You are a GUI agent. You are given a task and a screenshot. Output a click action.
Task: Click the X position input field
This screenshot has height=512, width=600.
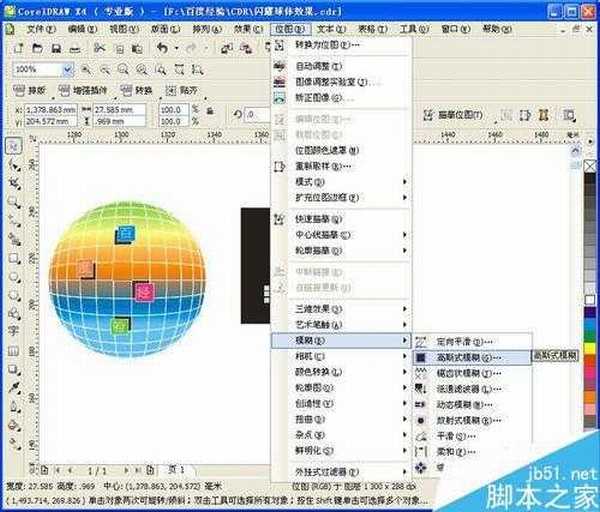[47, 108]
